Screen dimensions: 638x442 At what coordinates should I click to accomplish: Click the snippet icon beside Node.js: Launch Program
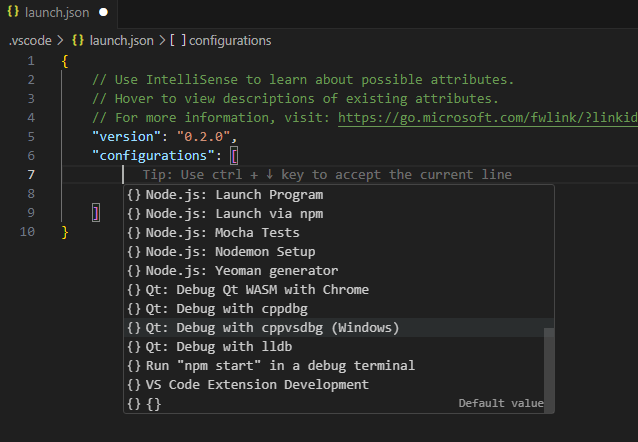[134, 195]
